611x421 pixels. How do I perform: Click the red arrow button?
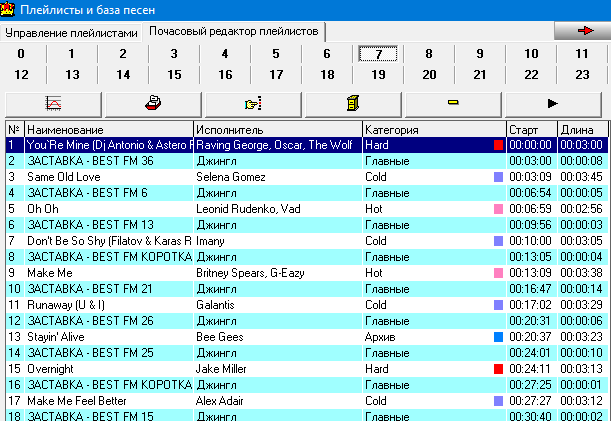coord(583,31)
